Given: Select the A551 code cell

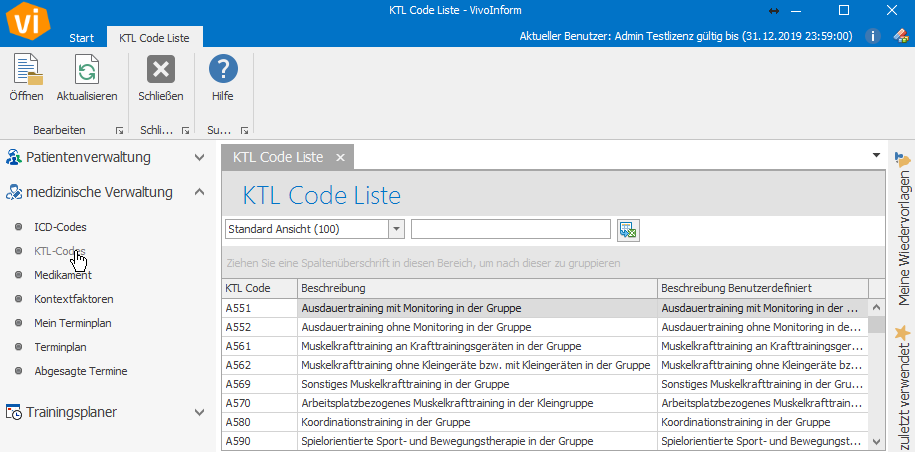Looking at the screenshot, I should coord(259,308).
